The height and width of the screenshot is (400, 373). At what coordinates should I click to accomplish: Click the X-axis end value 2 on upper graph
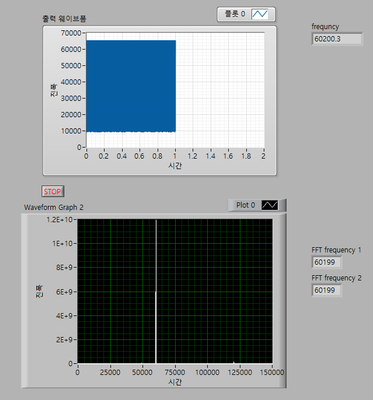pyautogui.click(x=263, y=156)
